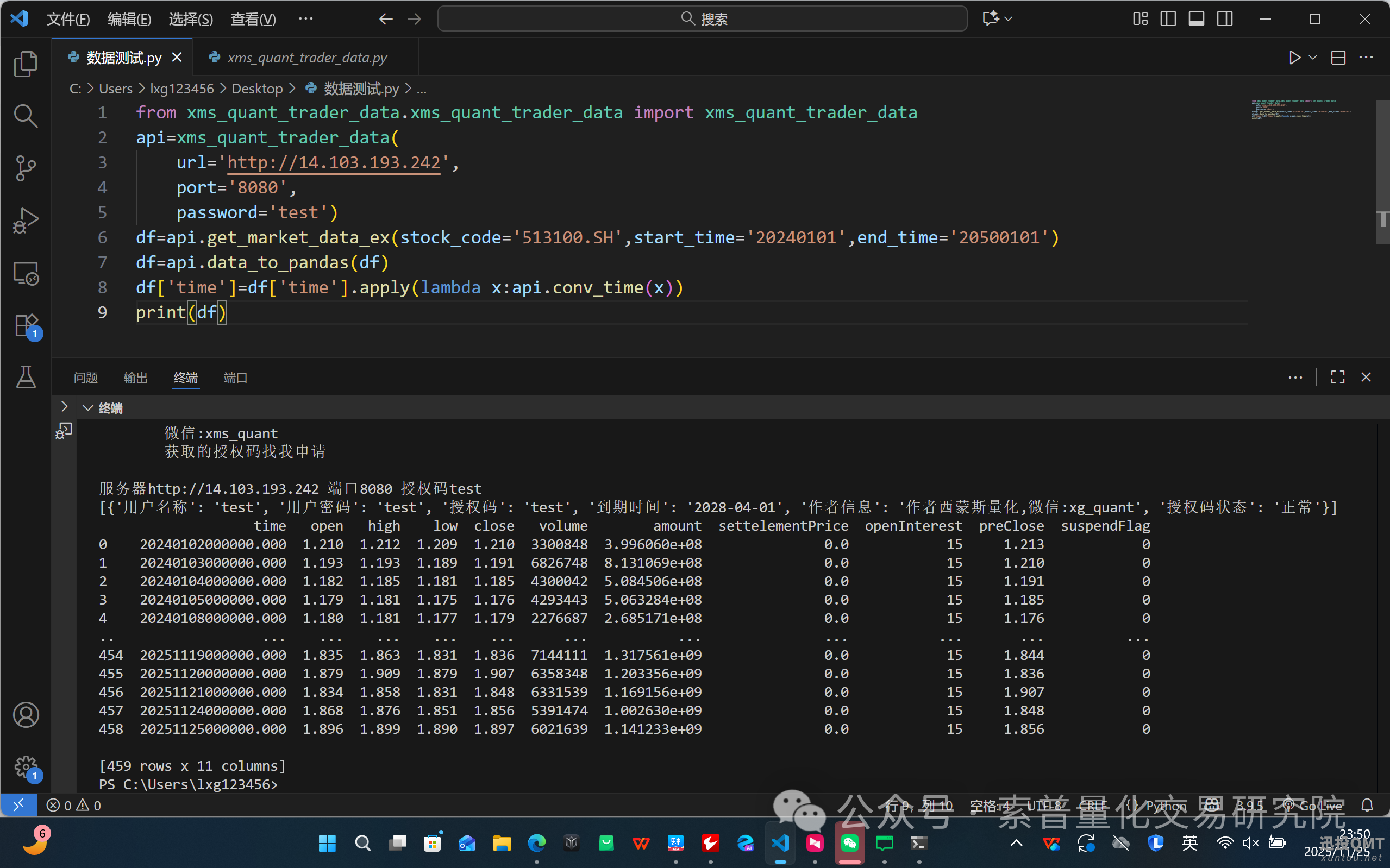Collapse the 终端 section chevron

click(x=88, y=407)
